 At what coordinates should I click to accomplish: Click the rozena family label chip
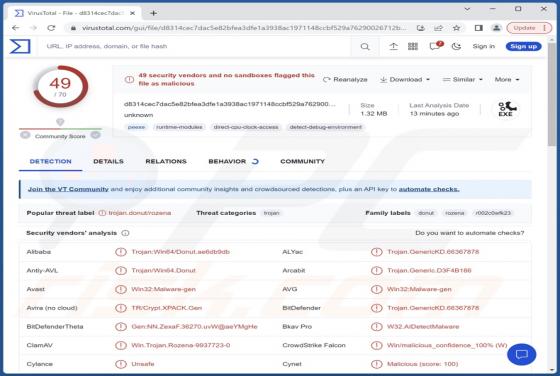click(x=455, y=213)
